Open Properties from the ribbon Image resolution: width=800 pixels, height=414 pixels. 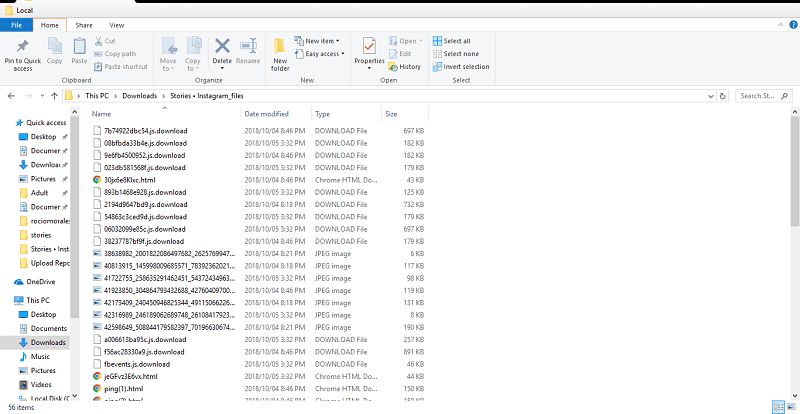click(x=369, y=53)
